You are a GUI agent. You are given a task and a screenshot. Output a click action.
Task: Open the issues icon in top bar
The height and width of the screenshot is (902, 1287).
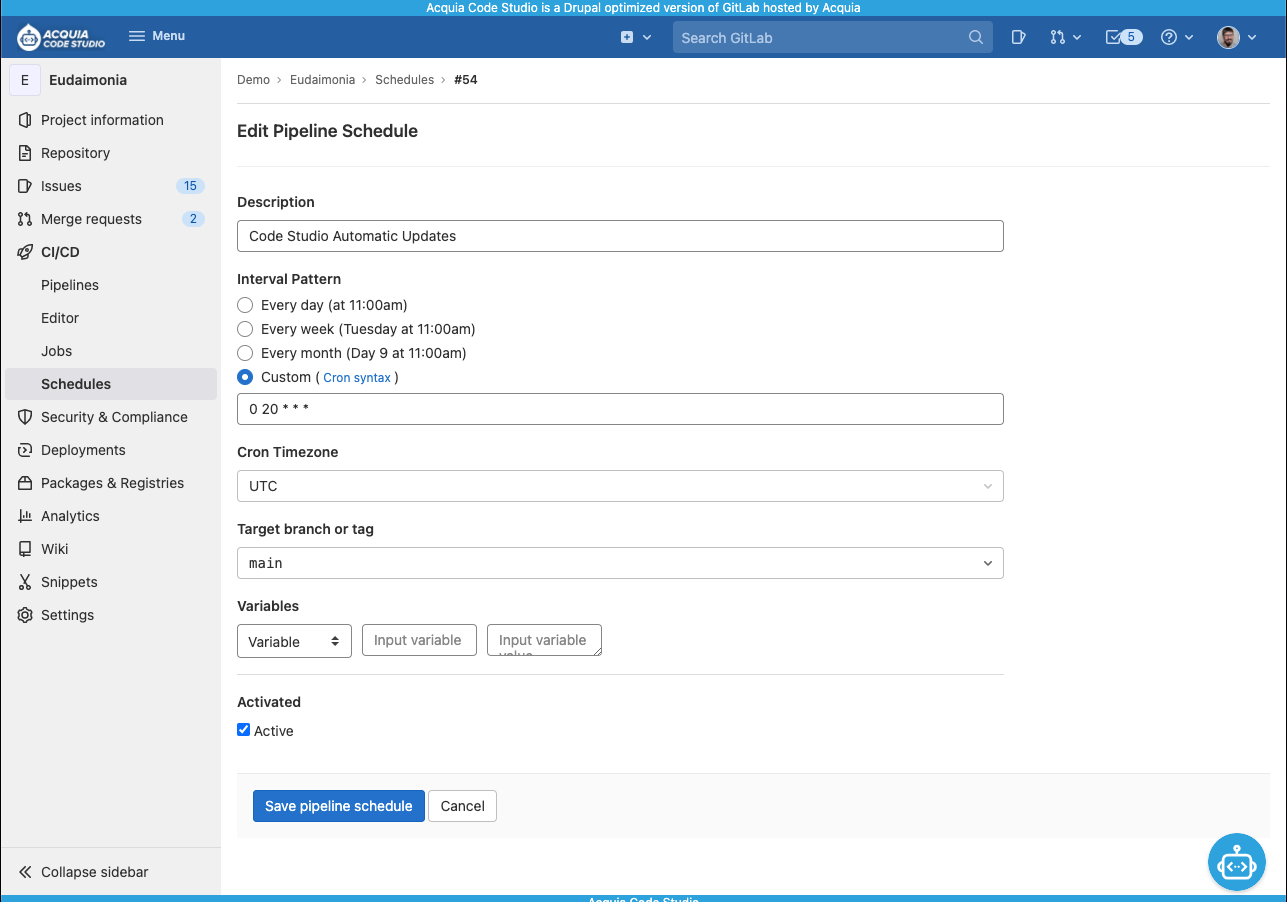coord(1018,37)
